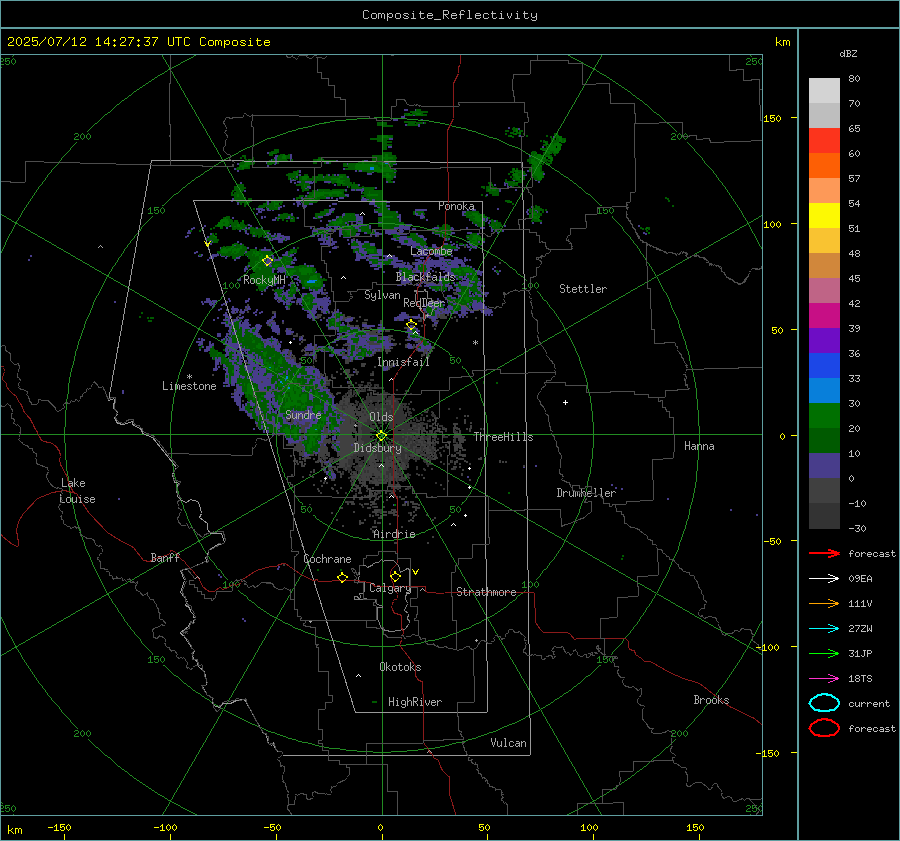Click the asterisk marker above Limestone
The image size is (900, 841).
189,377
